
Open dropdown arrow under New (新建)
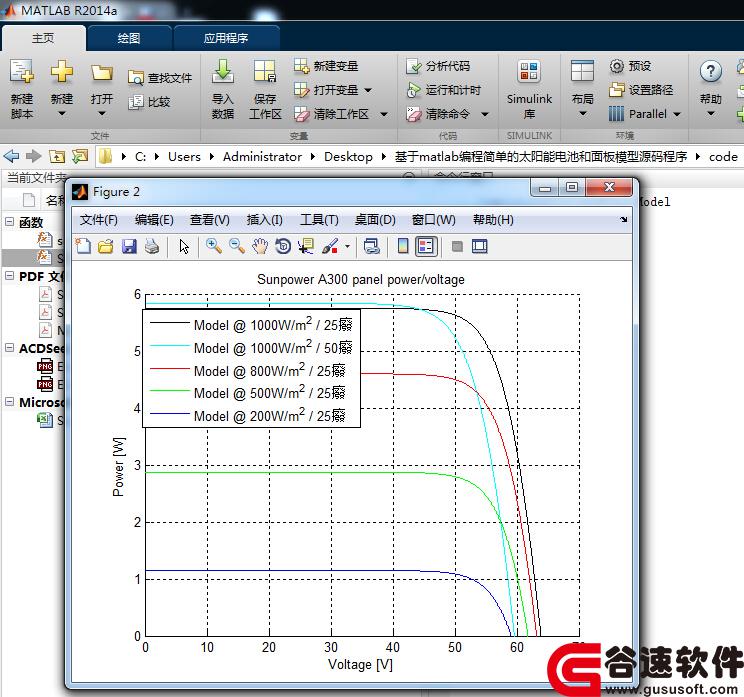tap(62, 114)
